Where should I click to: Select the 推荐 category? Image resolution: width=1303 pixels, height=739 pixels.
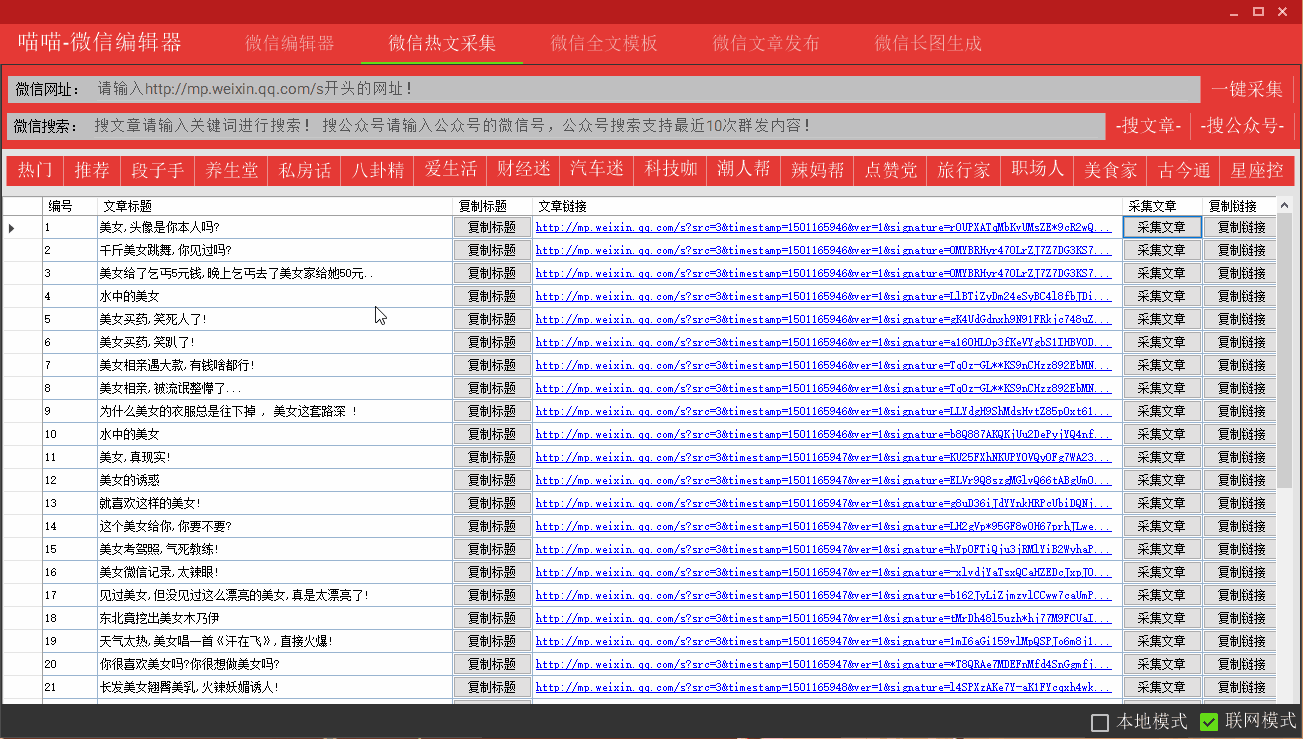[93, 170]
